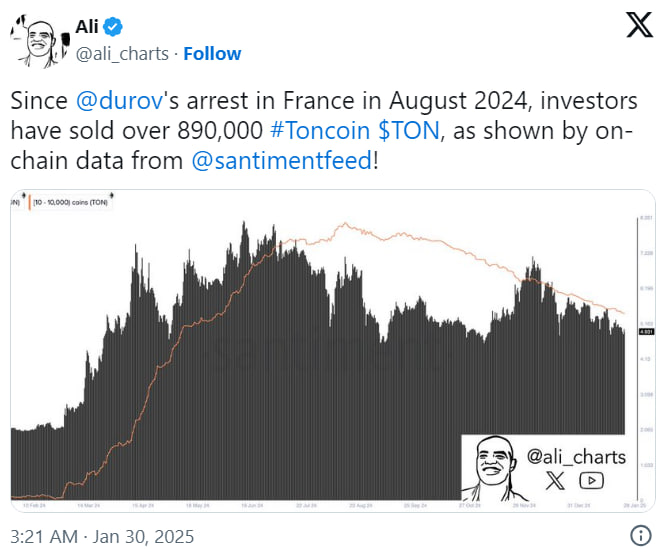Click the X icon in chart watermark
Viewport: 666px width, 558px height.
(555, 480)
